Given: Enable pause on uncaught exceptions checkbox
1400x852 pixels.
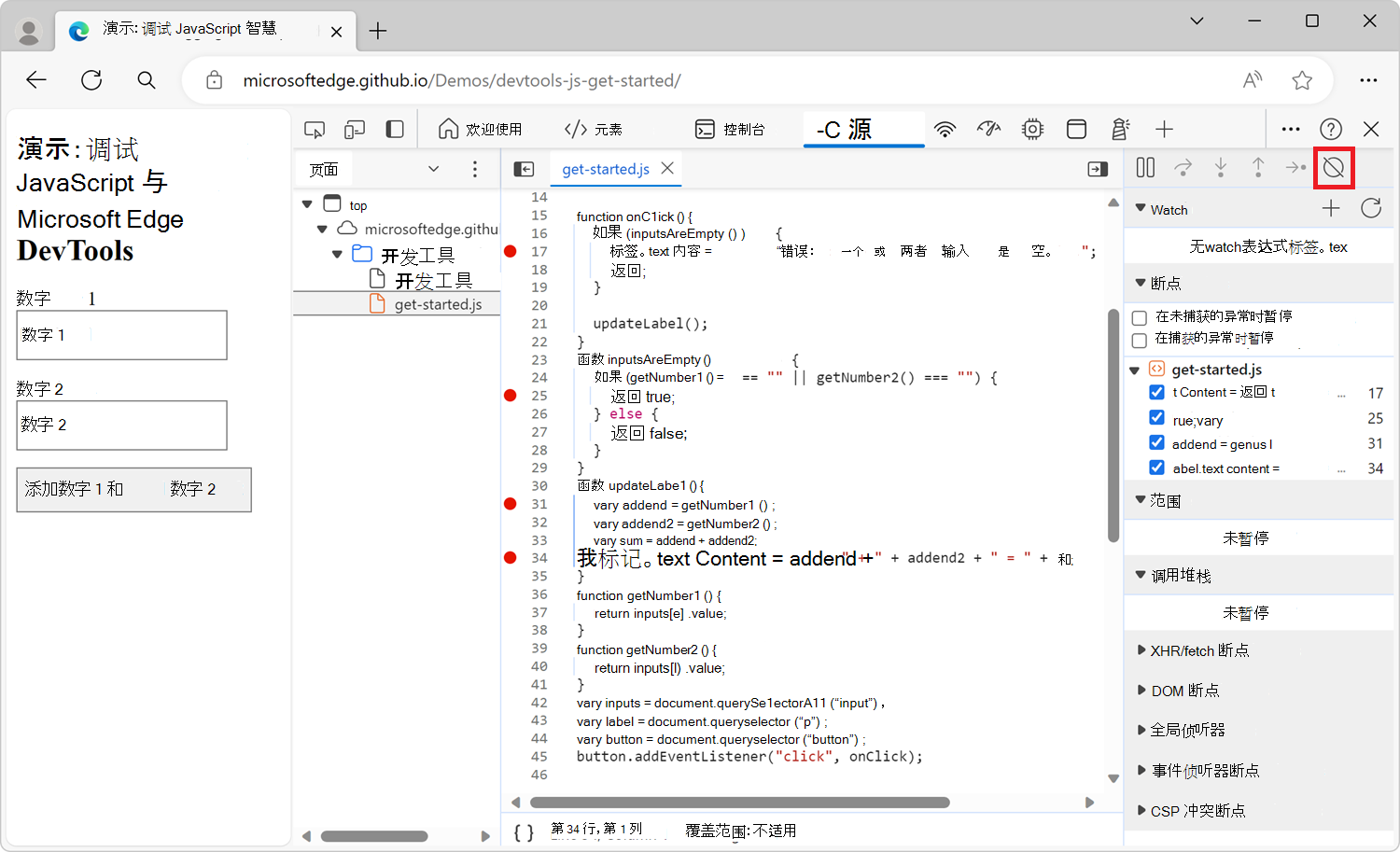Looking at the screenshot, I should 1140,318.
